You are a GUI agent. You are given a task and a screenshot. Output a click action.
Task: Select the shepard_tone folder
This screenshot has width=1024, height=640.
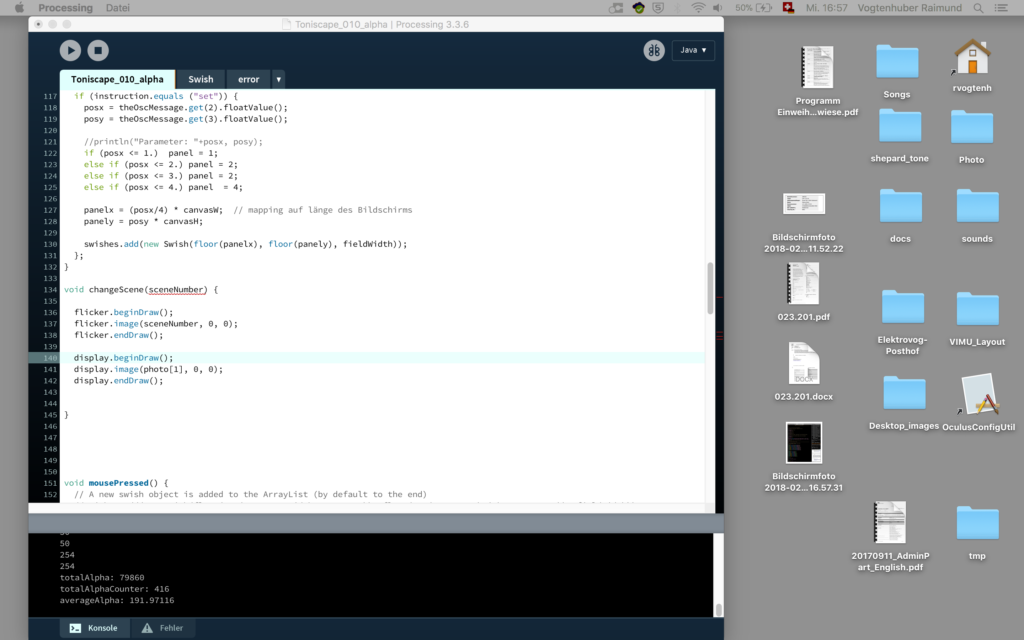coord(899,127)
